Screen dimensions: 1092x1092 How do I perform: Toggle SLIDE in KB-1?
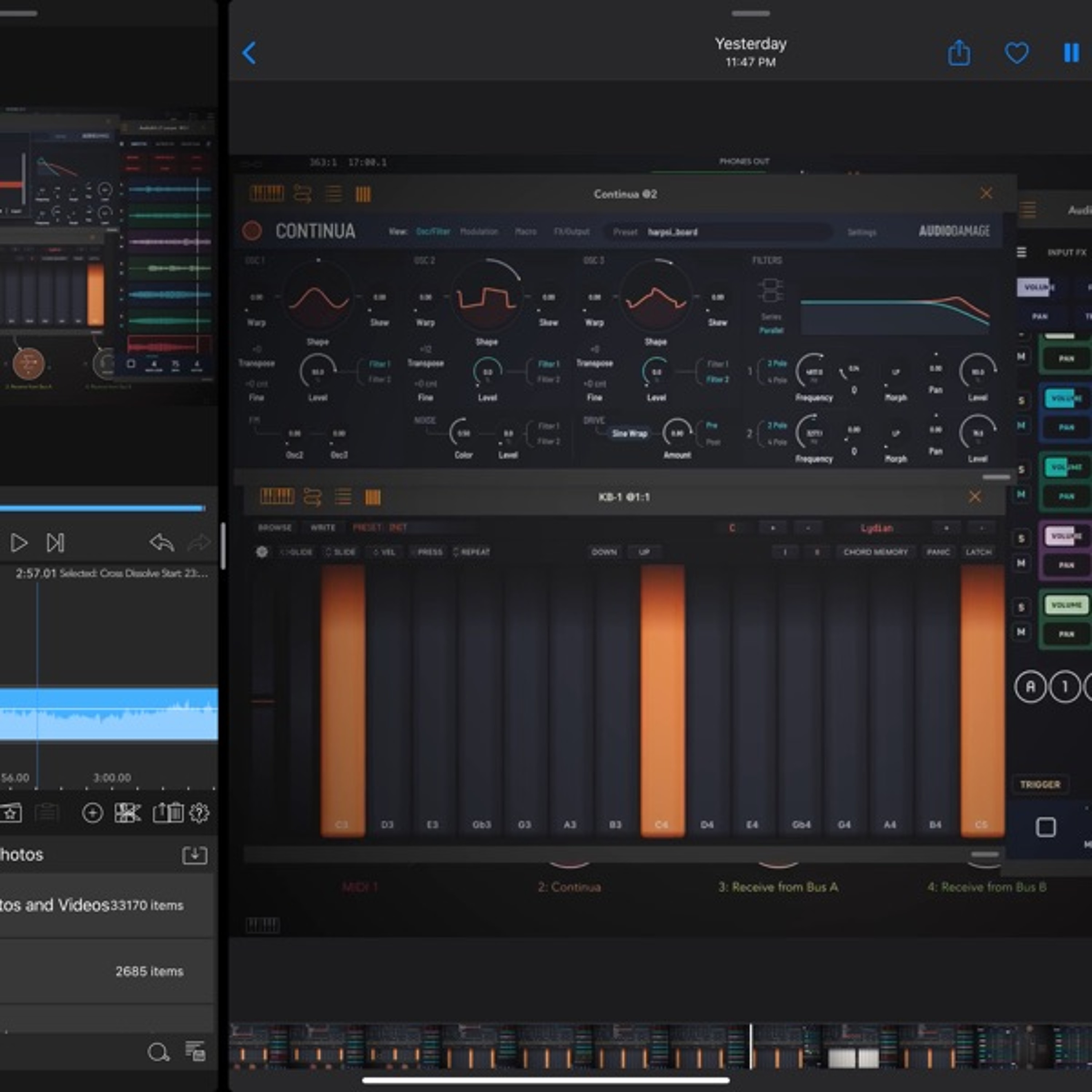[340, 552]
